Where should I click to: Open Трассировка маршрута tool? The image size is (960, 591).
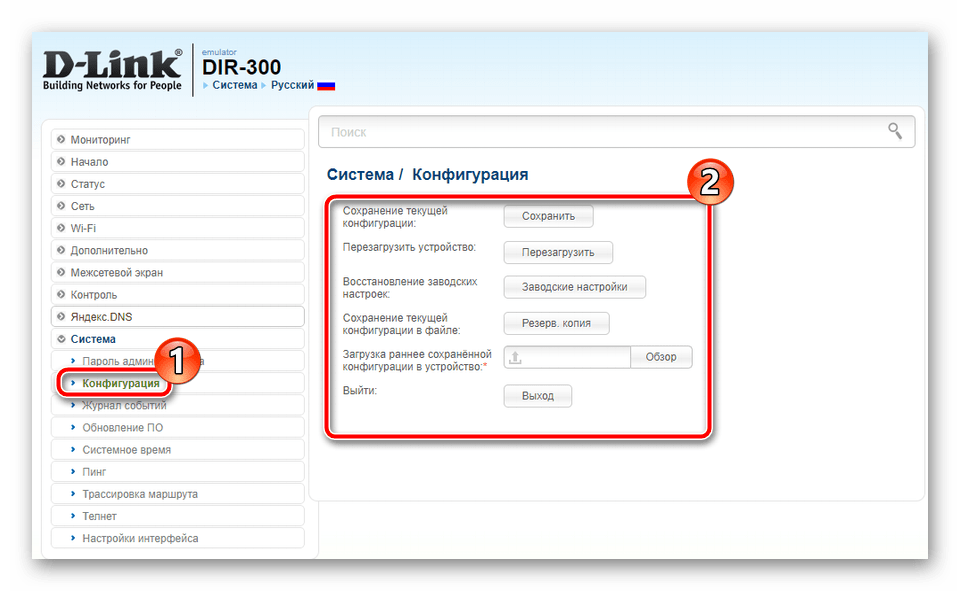178,494
